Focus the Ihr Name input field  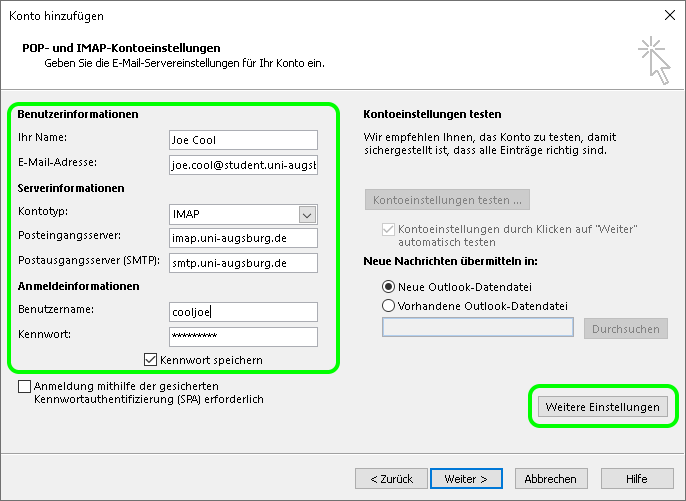point(243,140)
